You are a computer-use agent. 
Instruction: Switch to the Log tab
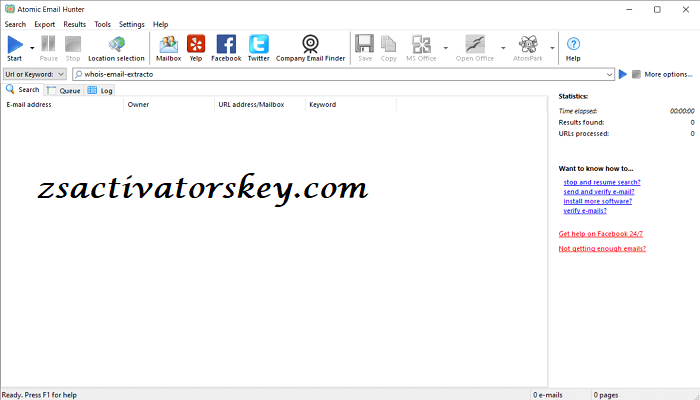pos(100,91)
